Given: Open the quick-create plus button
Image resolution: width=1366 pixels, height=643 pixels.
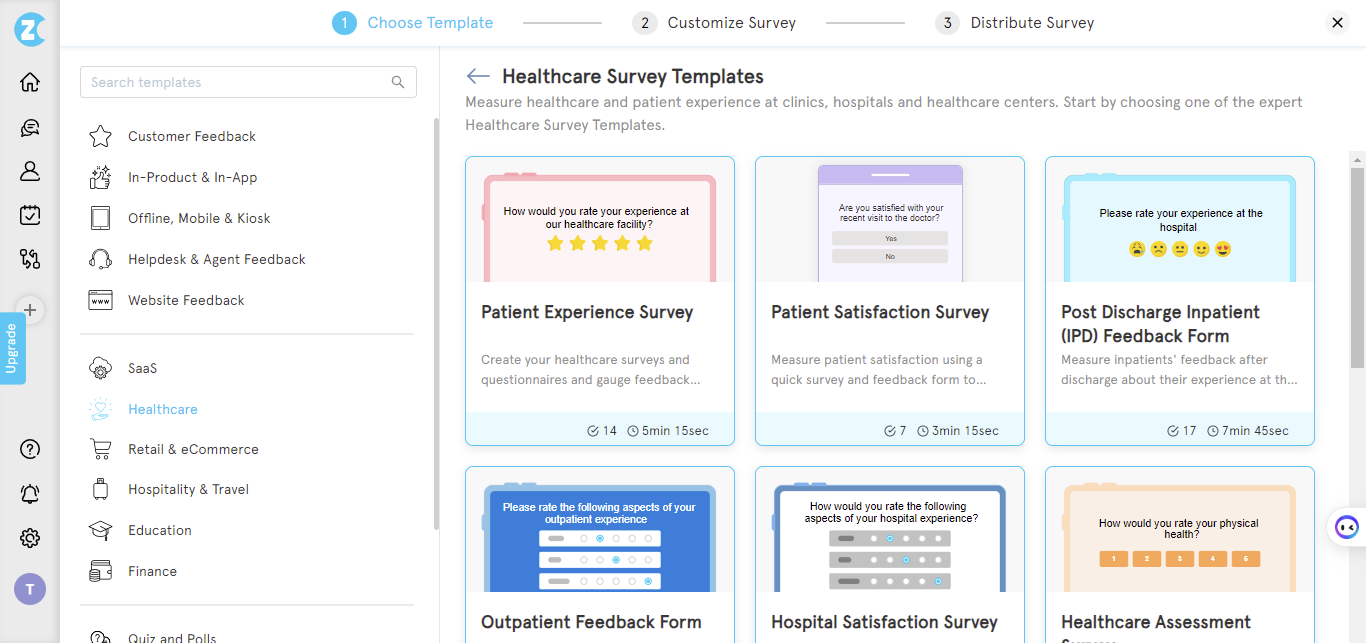Looking at the screenshot, I should (x=30, y=310).
